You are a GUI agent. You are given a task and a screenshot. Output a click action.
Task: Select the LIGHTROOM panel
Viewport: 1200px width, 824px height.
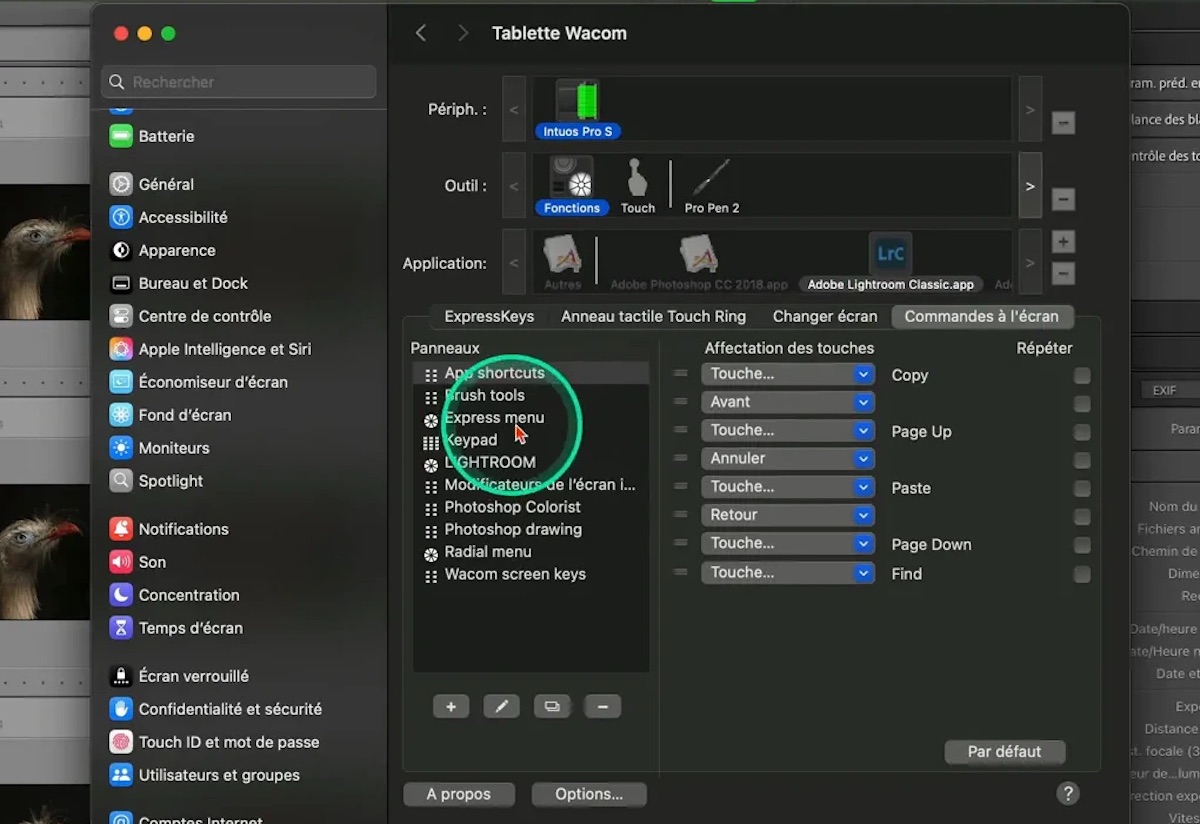pos(531,463)
